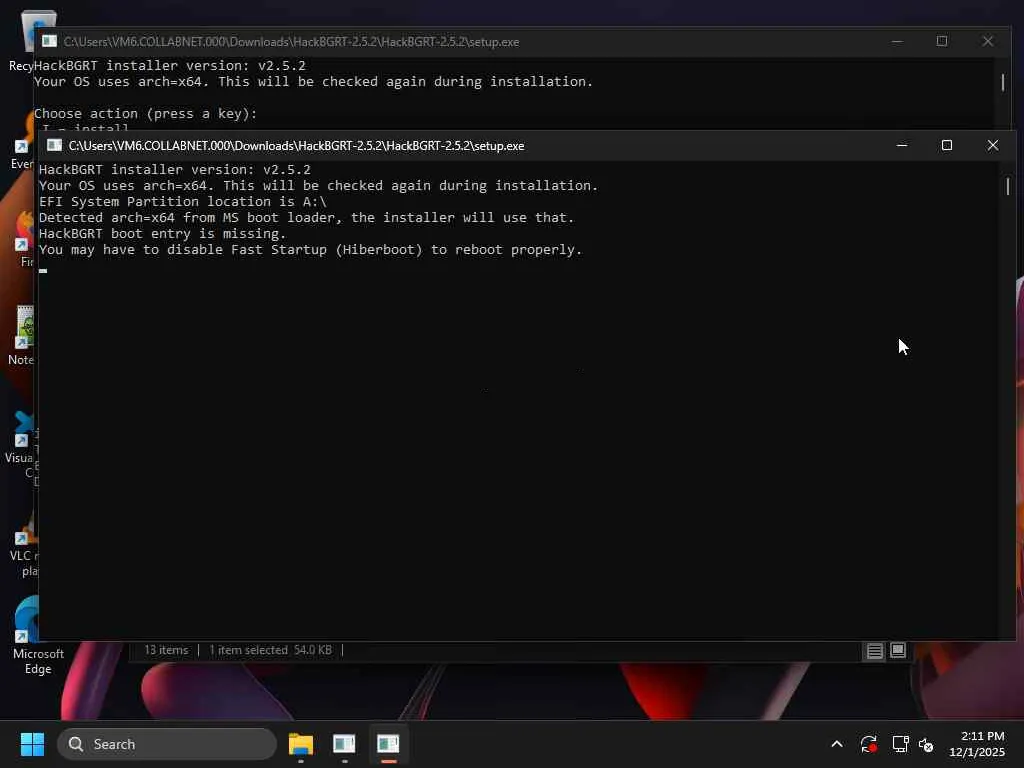Switch Explorer to details view icon

coord(874,650)
